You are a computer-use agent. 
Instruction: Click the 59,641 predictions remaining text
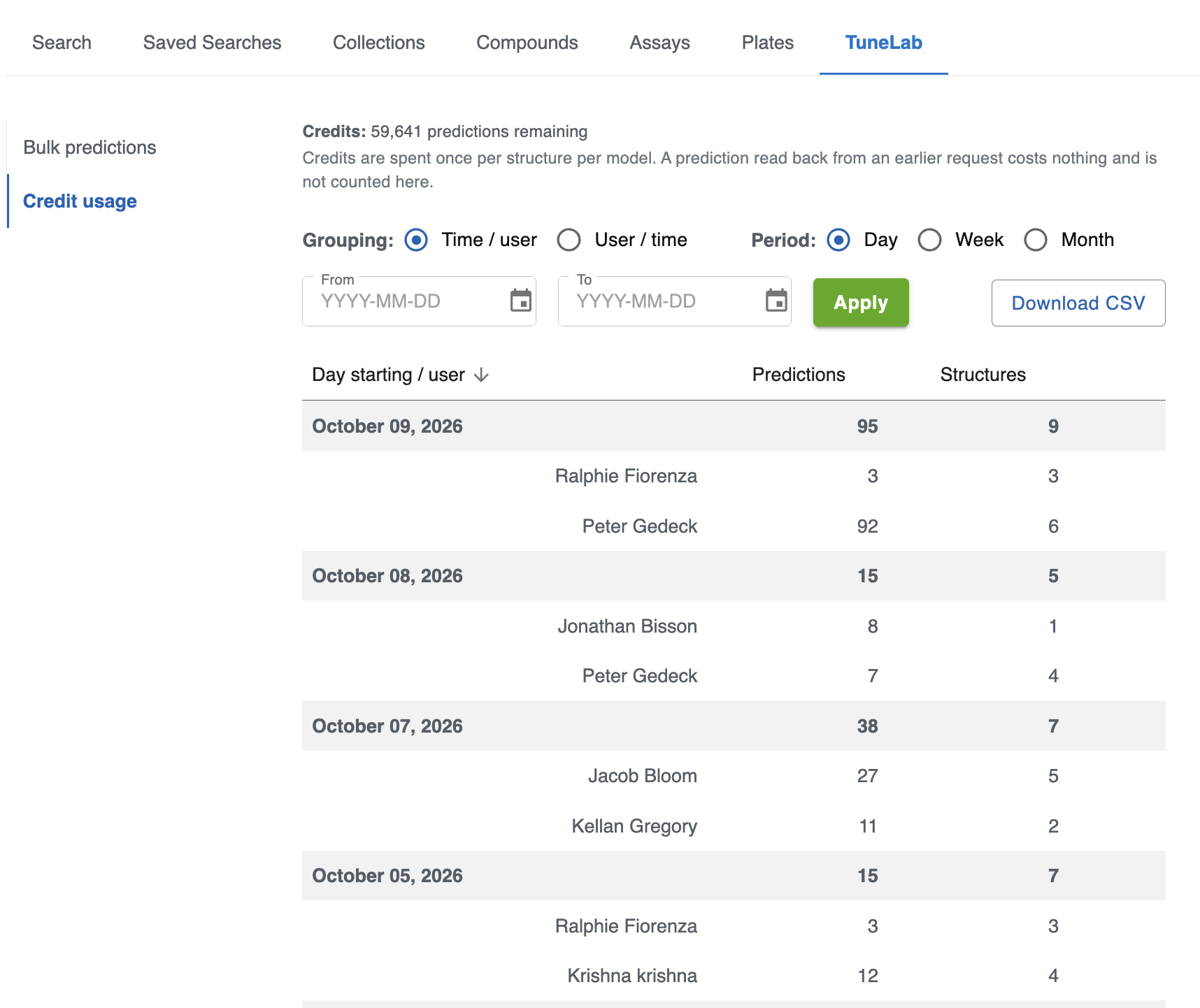point(479,131)
